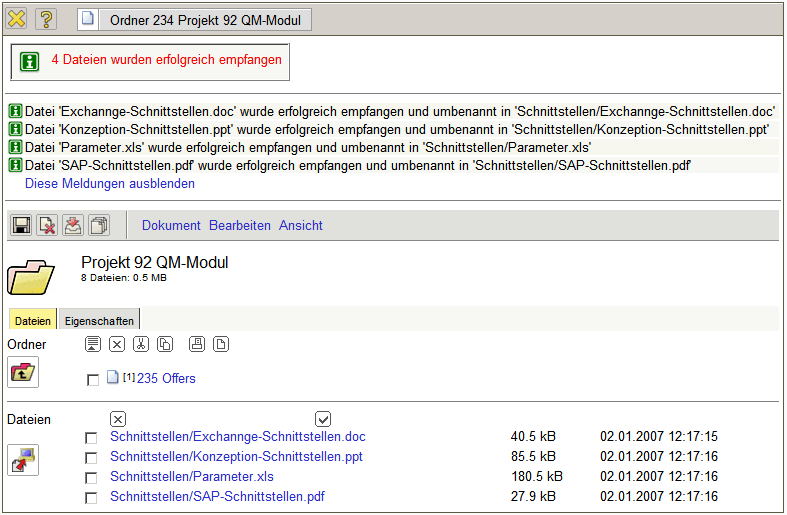Select all files with the checkmark icon
787x515 pixels.
tap(323, 418)
